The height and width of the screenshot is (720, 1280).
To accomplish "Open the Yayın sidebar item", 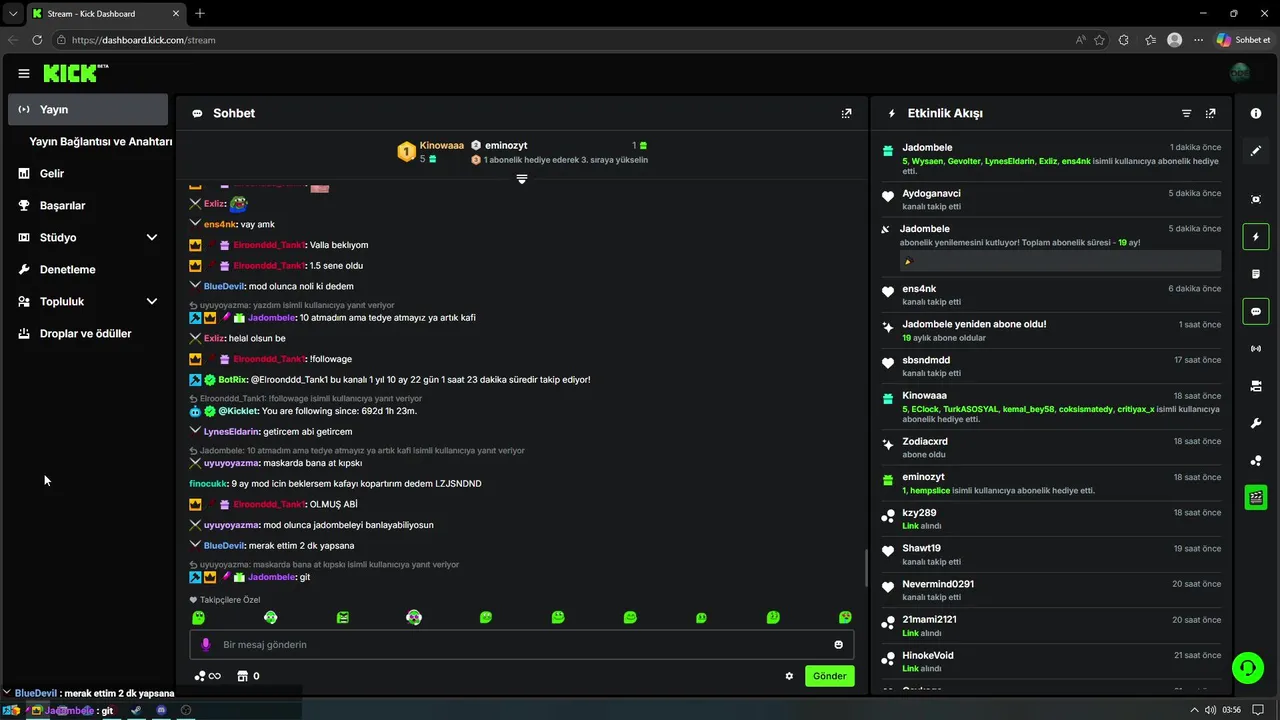I will pyautogui.click(x=88, y=110).
